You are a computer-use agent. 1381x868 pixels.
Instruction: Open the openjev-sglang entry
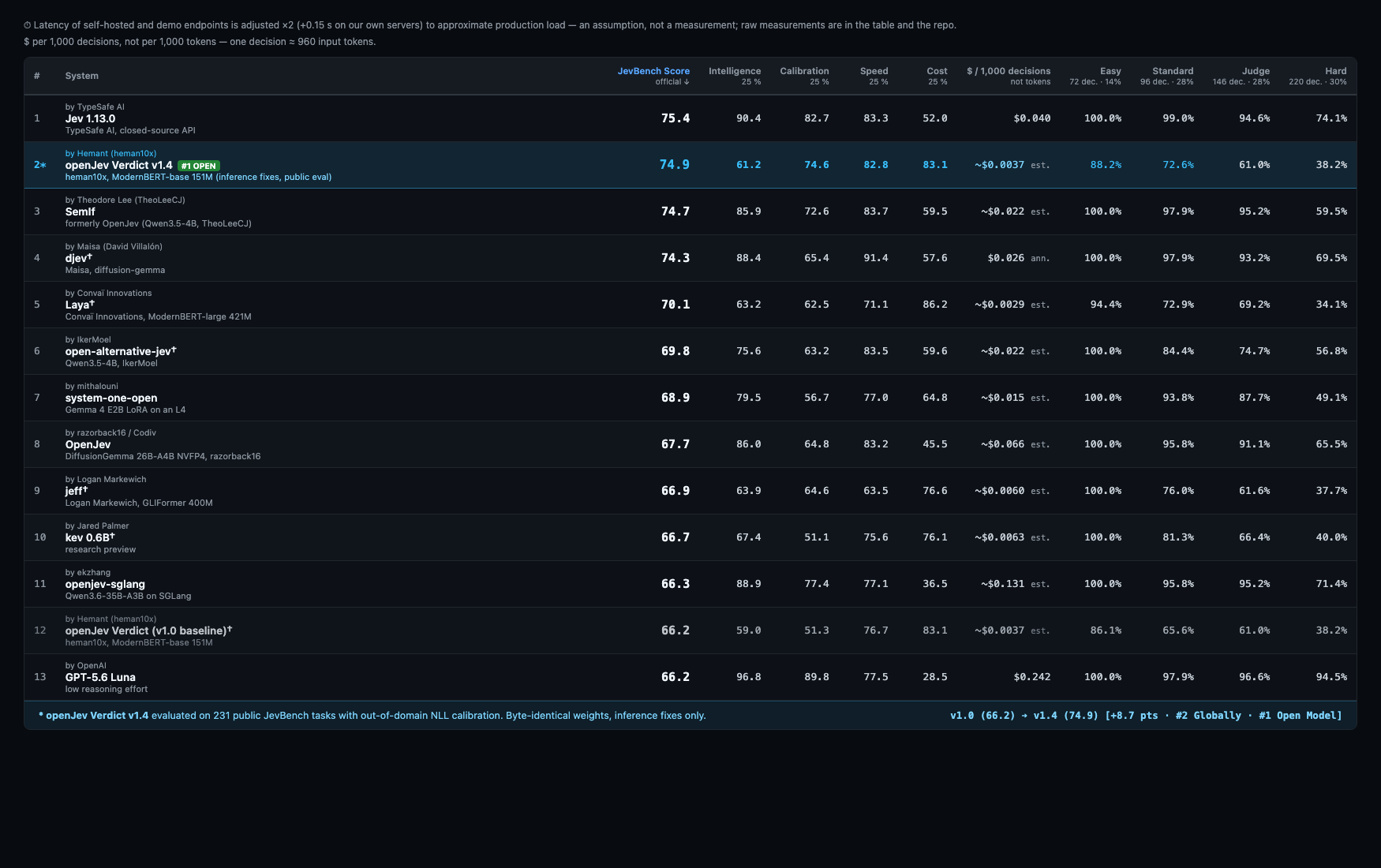[105, 584]
